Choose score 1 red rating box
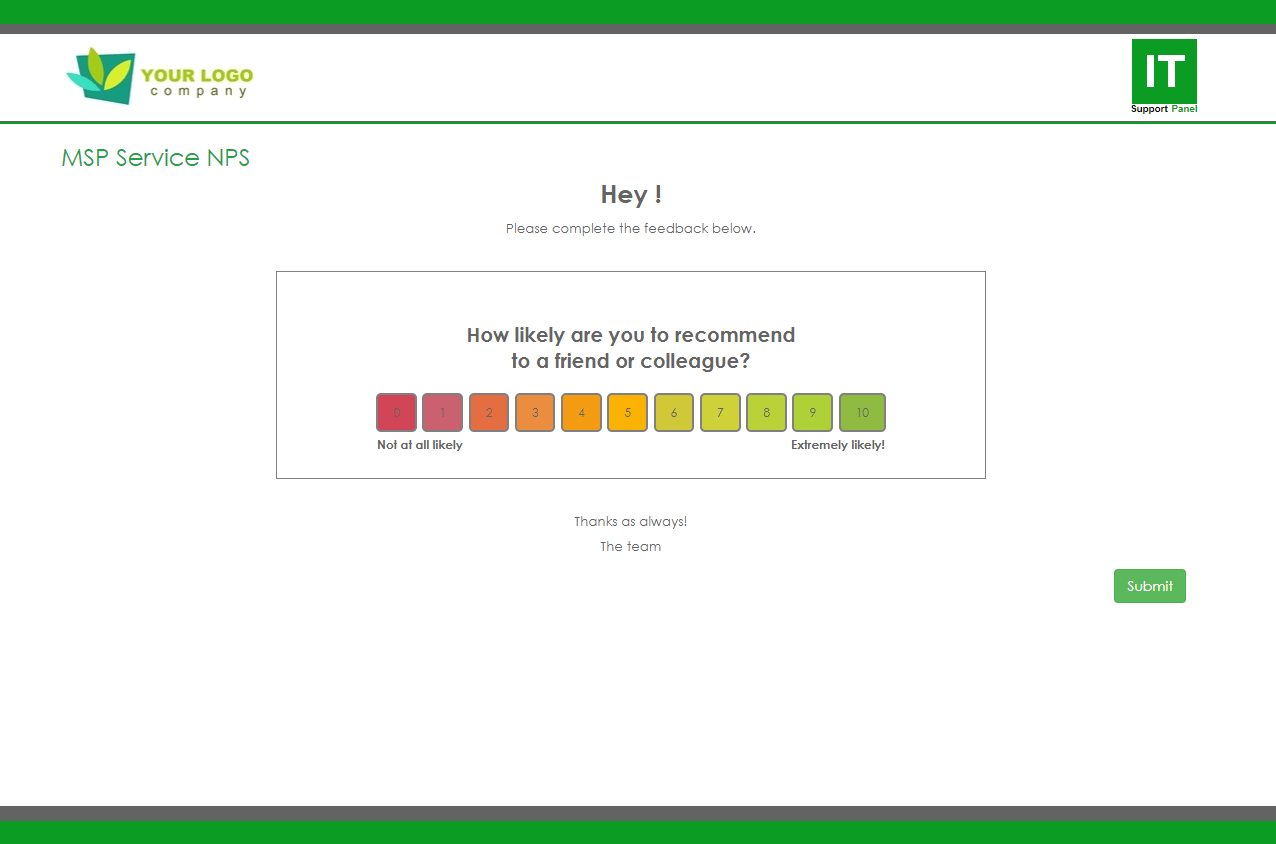 coord(442,412)
